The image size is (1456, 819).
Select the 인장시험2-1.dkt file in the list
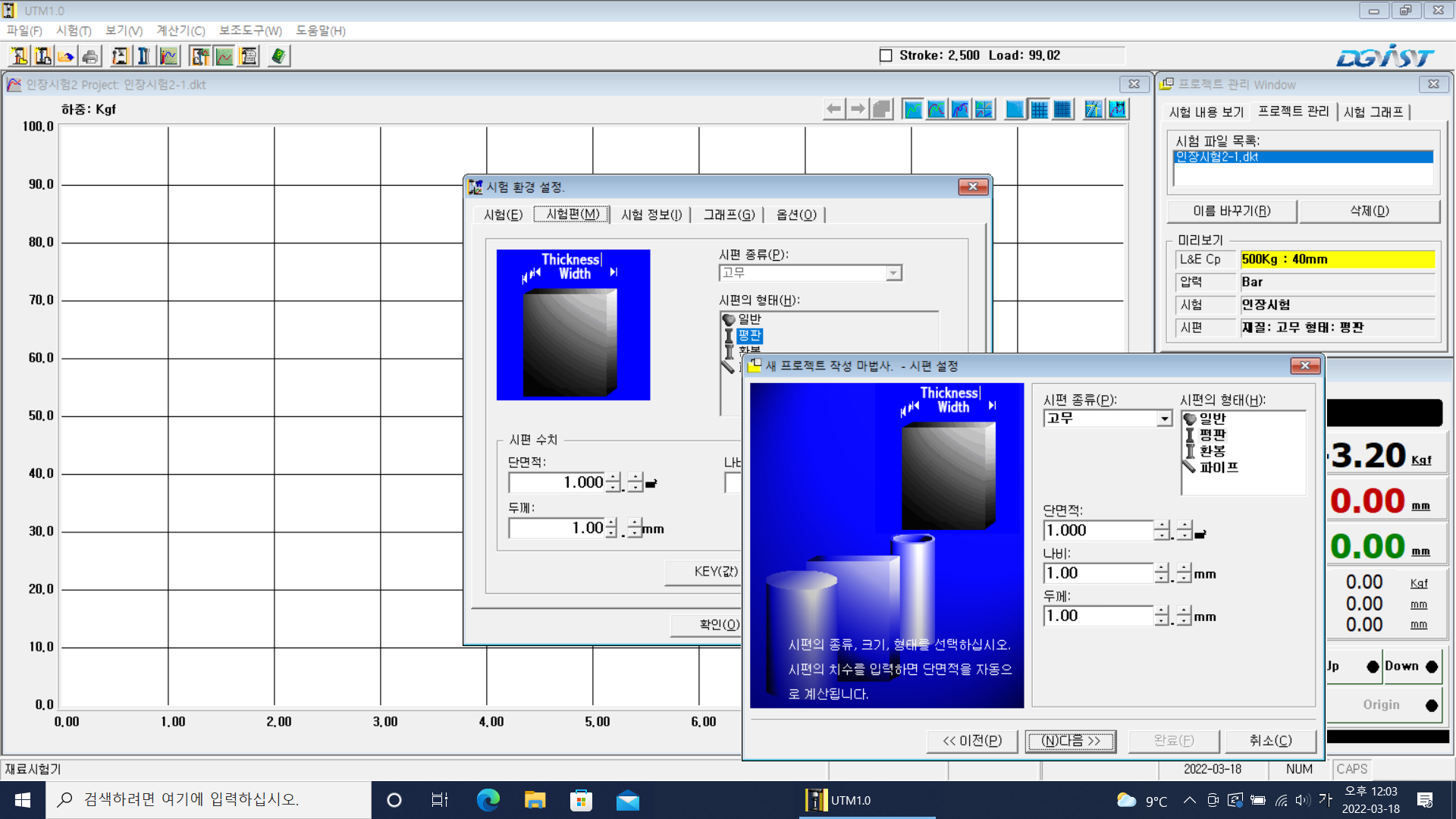tap(1303, 157)
